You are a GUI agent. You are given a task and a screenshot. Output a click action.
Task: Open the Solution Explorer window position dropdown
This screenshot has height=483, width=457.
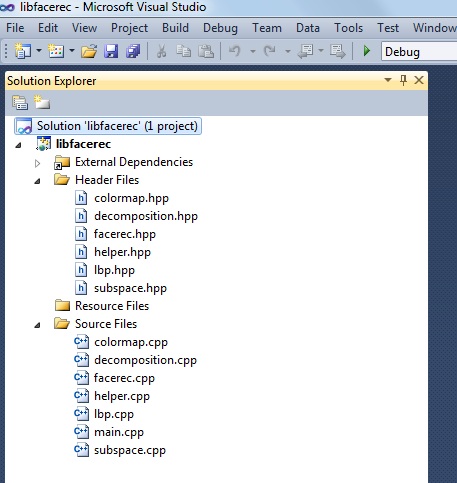[x=388, y=80]
